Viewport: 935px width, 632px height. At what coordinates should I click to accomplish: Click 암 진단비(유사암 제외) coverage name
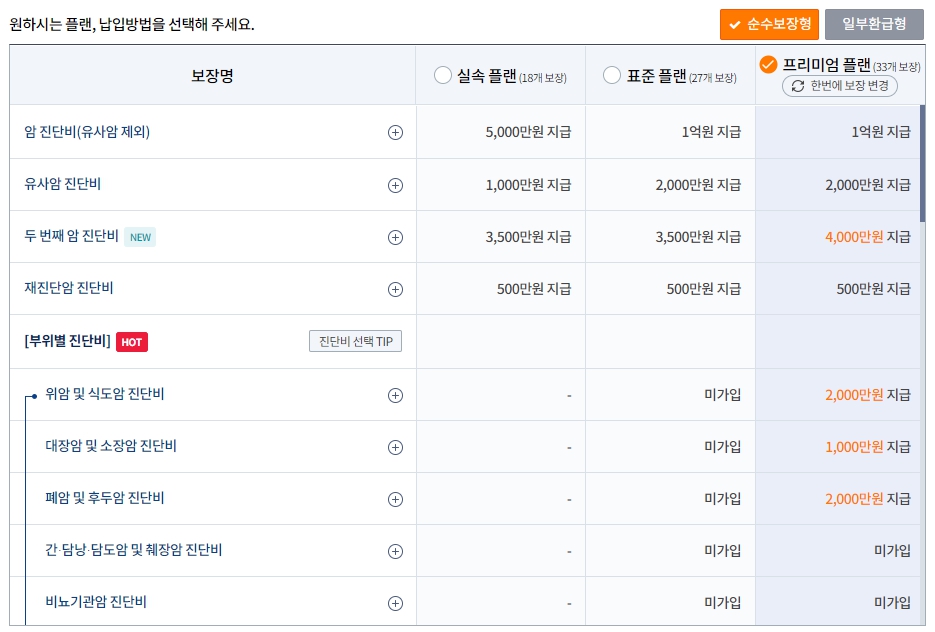(x=87, y=132)
